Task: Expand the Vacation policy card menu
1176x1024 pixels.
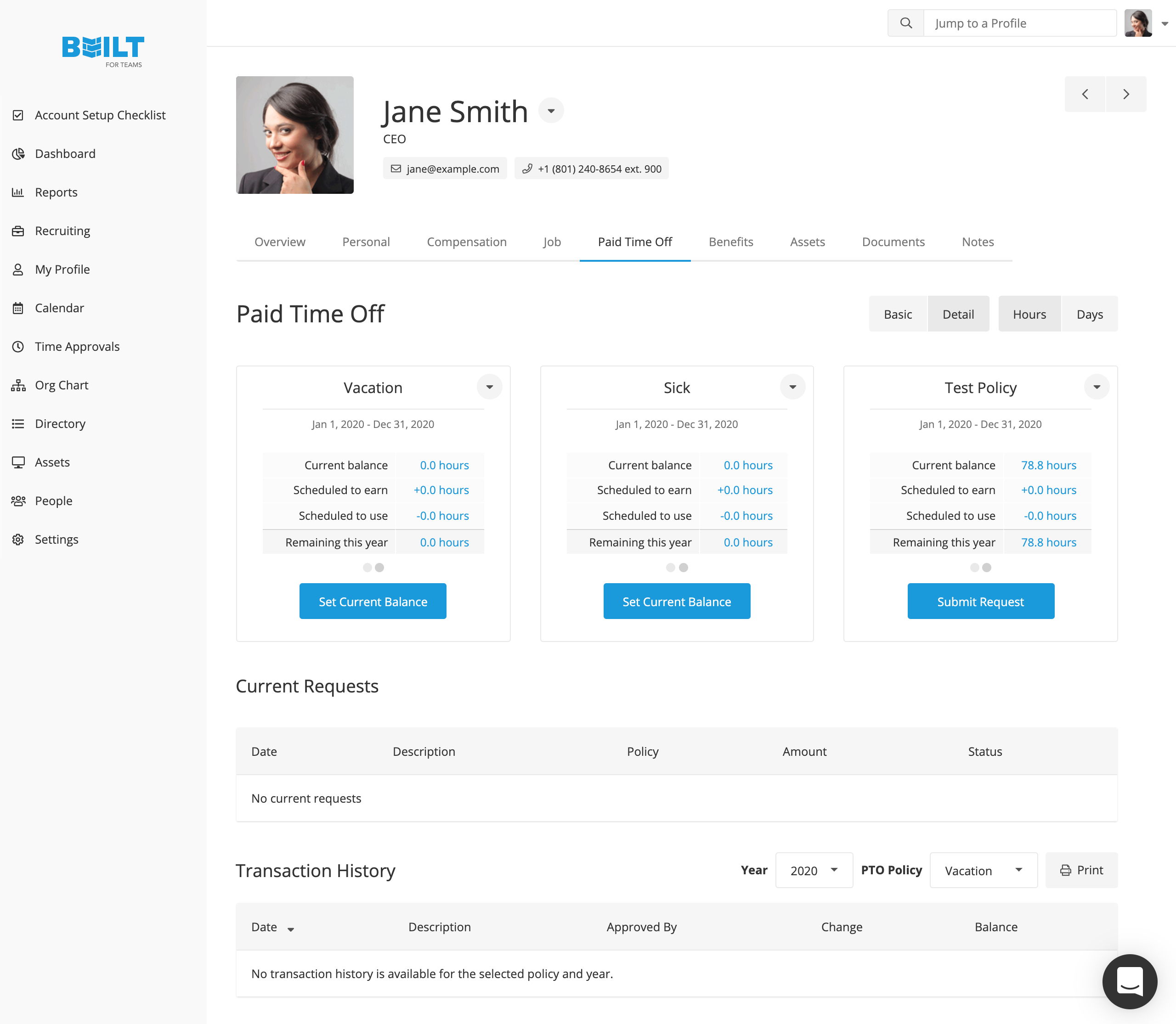Action: tap(489, 387)
